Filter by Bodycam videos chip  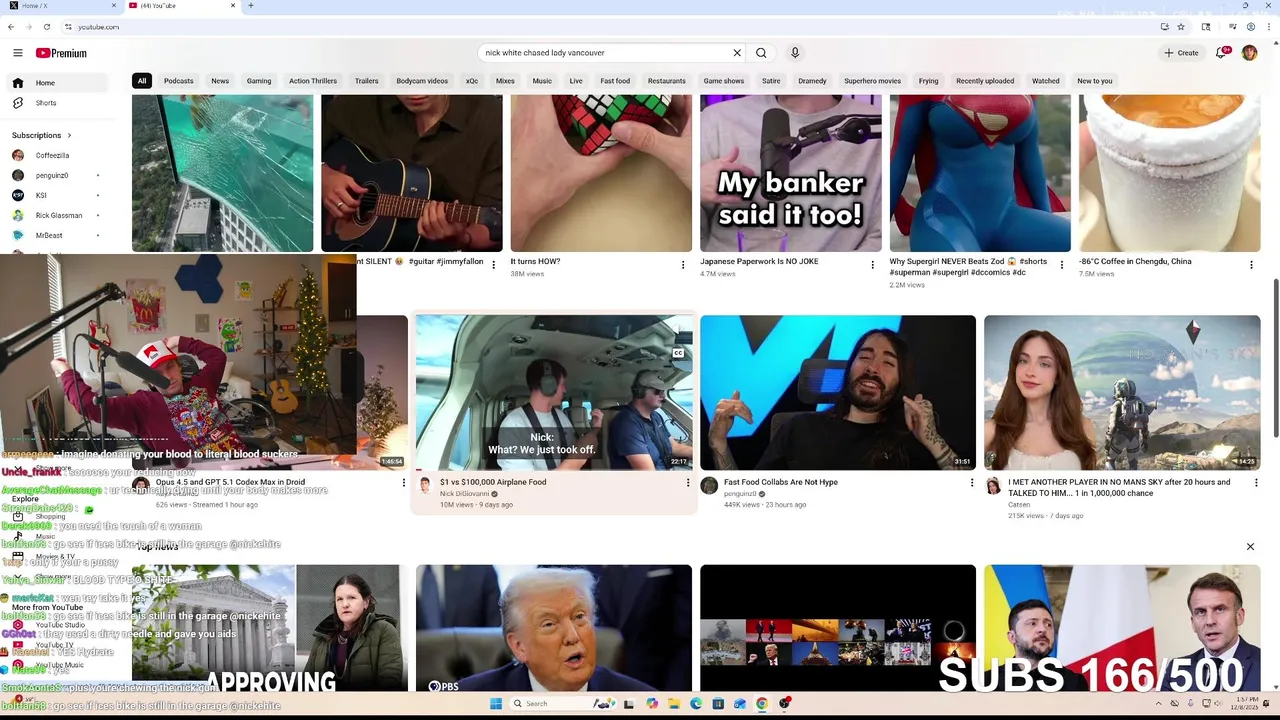pos(422,81)
